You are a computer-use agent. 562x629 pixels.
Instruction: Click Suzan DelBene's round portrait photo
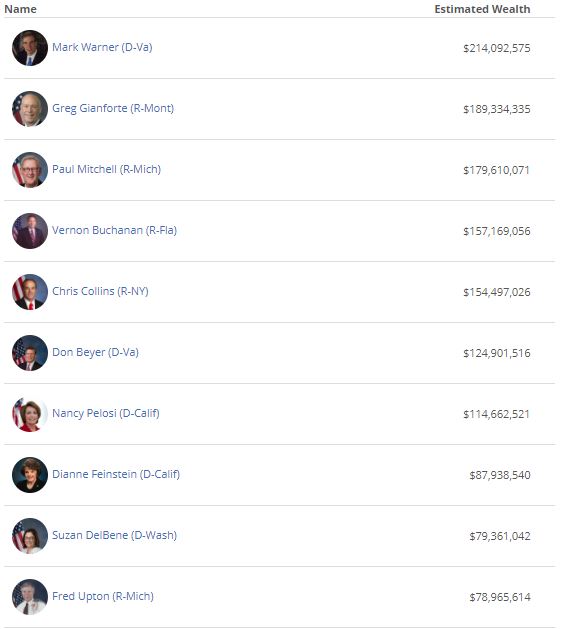30,536
